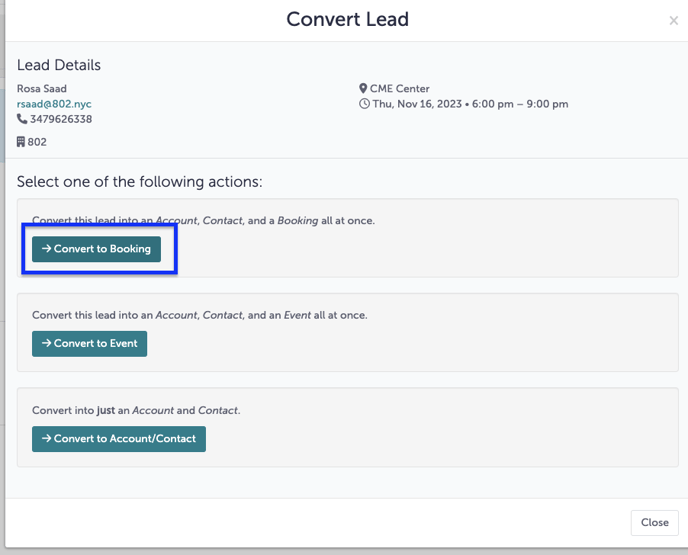Image resolution: width=688 pixels, height=555 pixels.
Task: Click the phone icon beside the number
Action: (x=22, y=120)
